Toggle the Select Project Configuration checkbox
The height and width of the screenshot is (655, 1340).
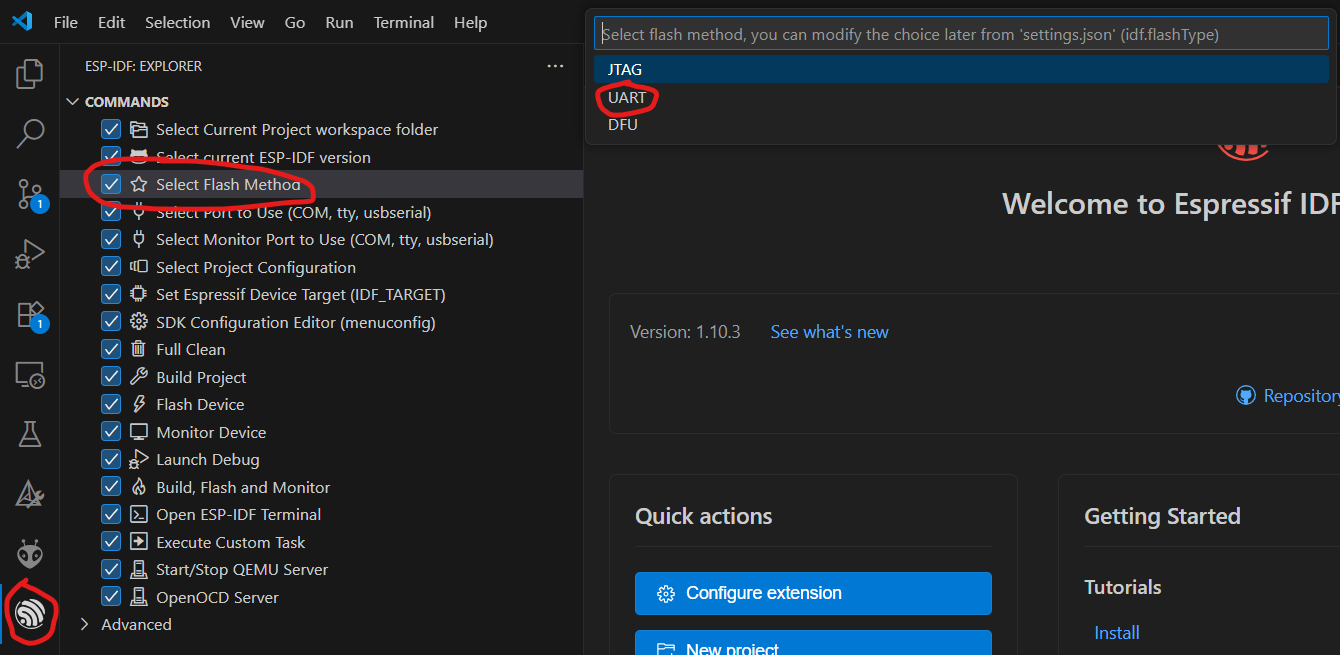coord(111,267)
